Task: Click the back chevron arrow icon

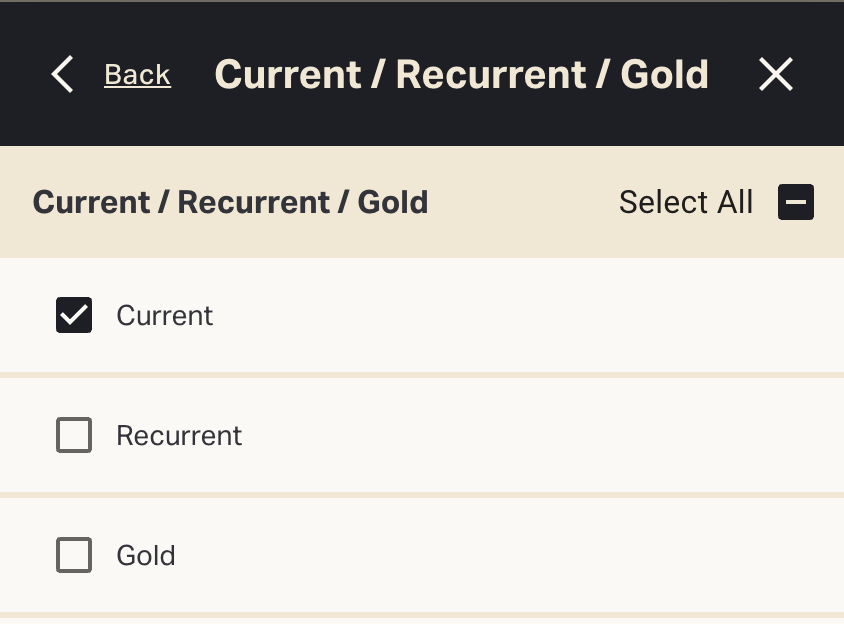Action: 62,75
